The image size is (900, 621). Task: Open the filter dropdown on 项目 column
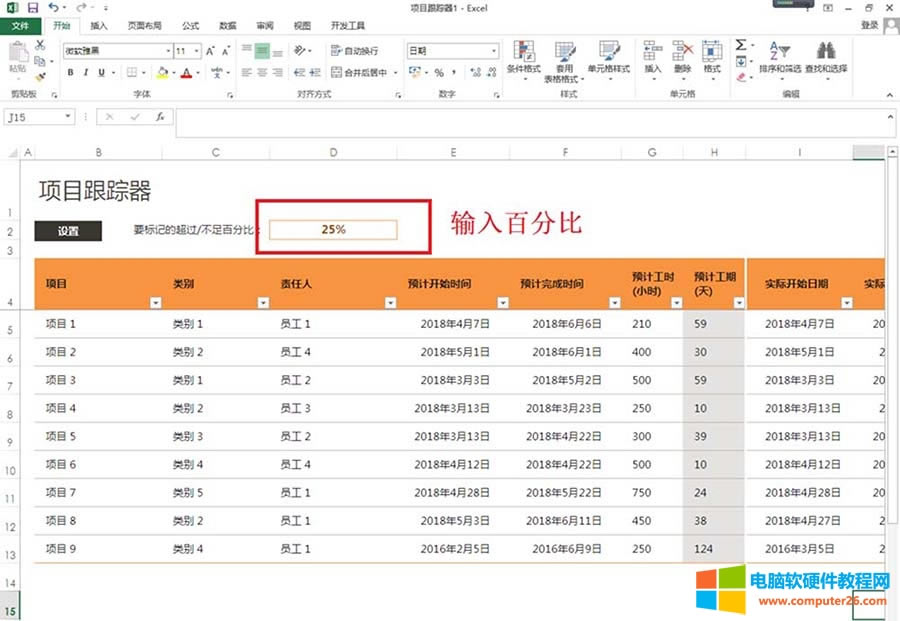coord(157,302)
